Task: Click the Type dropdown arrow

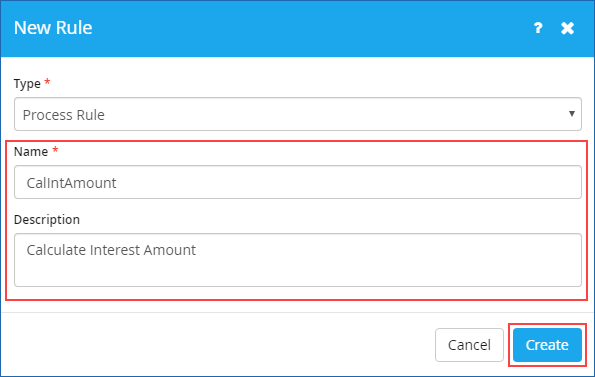Action: click(x=571, y=113)
